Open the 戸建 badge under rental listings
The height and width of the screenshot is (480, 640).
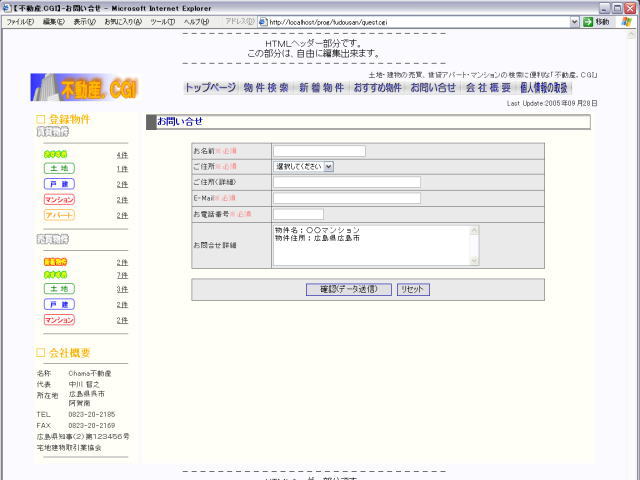pyautogui.click(x=59, y=184)
